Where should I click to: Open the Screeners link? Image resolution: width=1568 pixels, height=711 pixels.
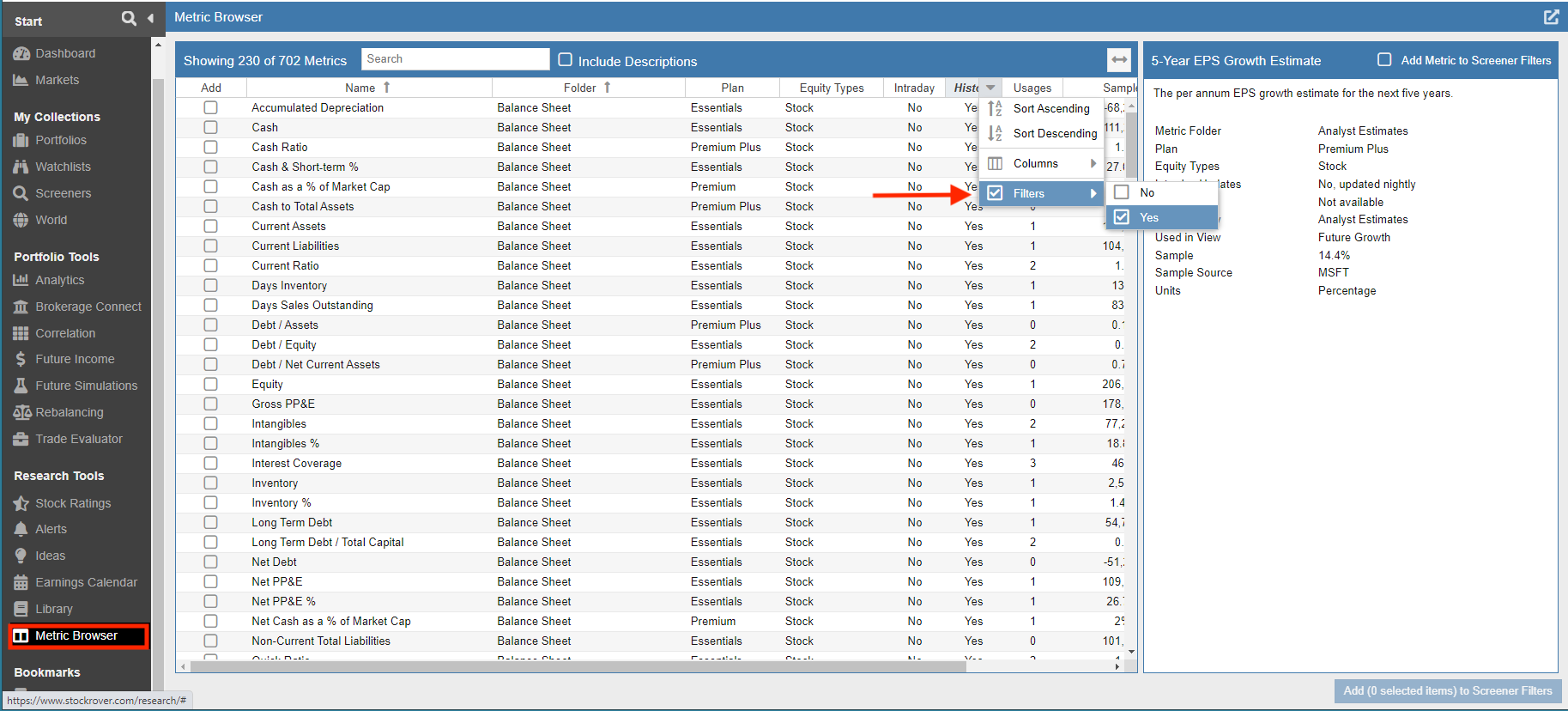pyautogui.click(x=63, y=193)
